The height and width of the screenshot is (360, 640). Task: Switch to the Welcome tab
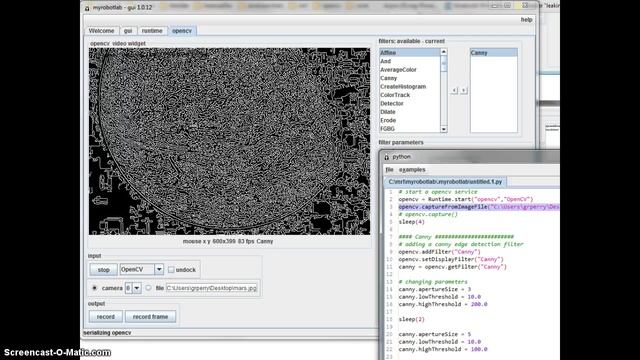pyautogui.click(x=102, y=31)
